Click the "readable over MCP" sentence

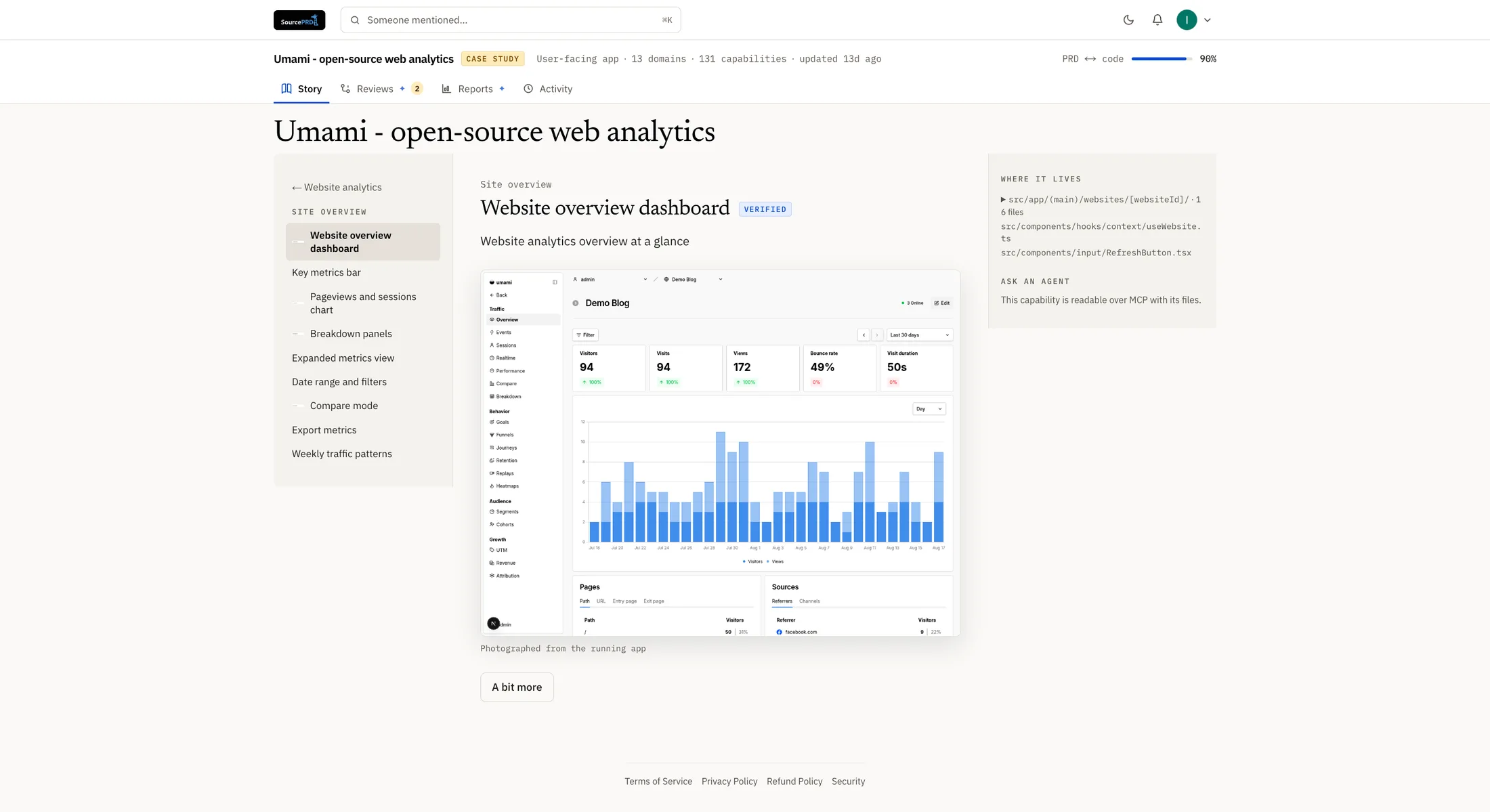coord(1101,300)
